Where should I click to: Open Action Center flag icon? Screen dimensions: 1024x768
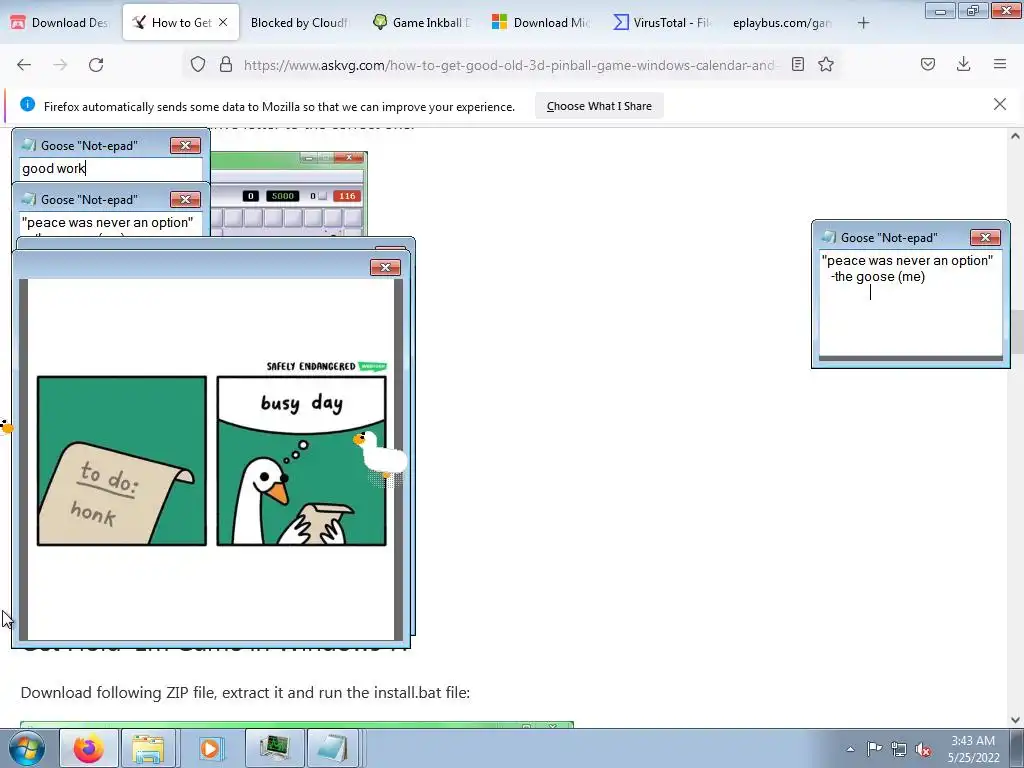click(874, 748)
